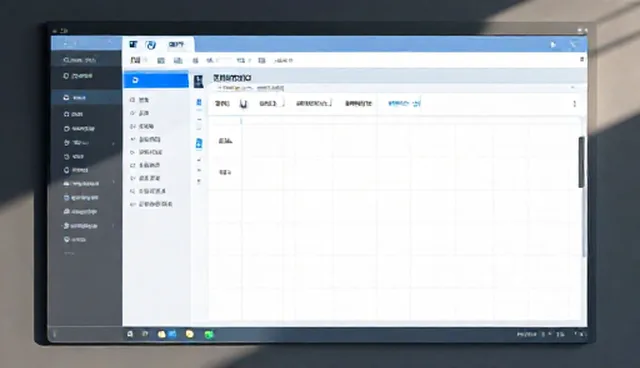Click the dark vertical scrollbar thumb on right edge
The image size is (640, 368).
click(x=581, y=162)
